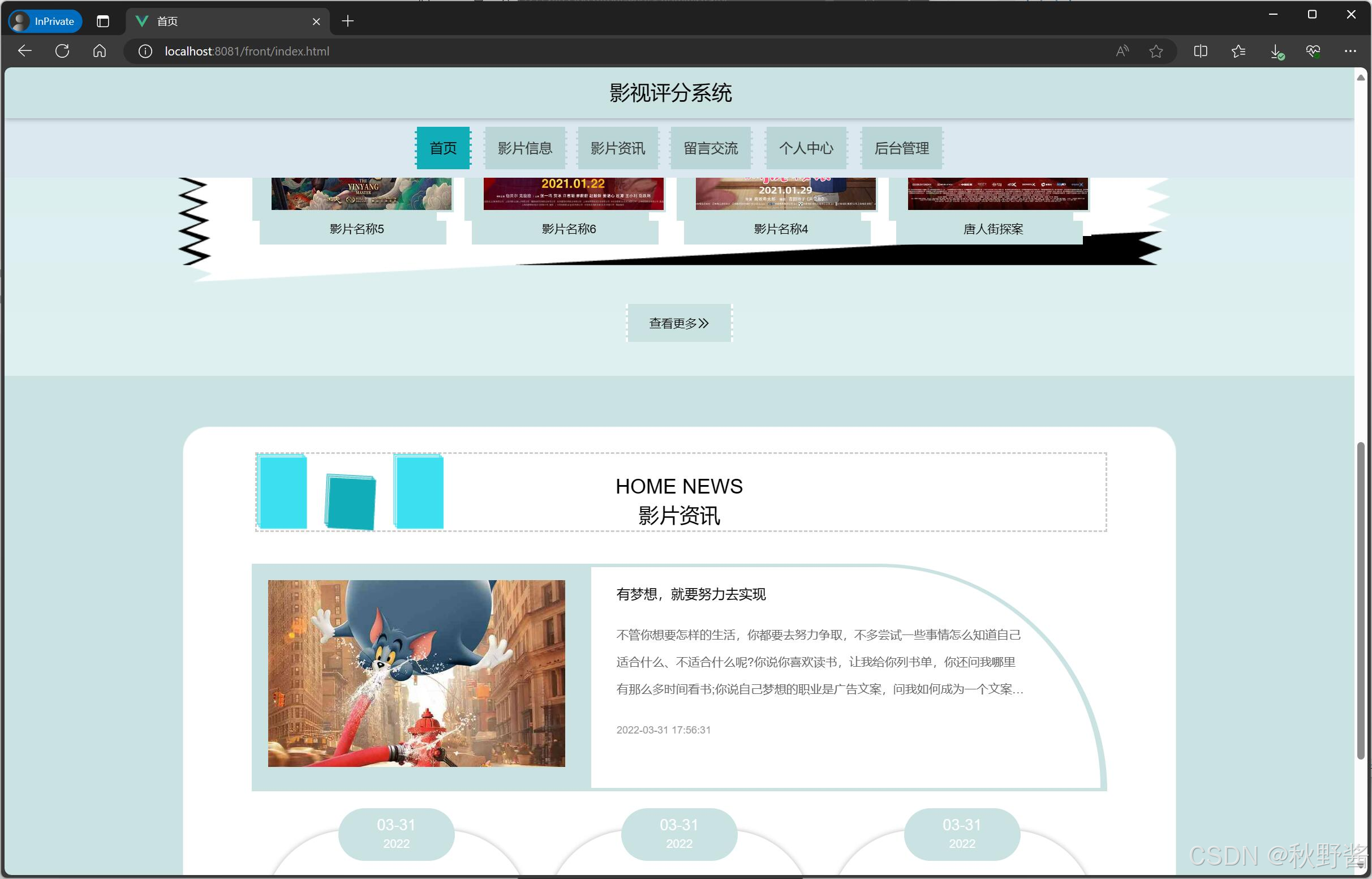Switch to 留言交流 menu item
Viewport: 1372px width, 879px height.
tap(710, 148)
